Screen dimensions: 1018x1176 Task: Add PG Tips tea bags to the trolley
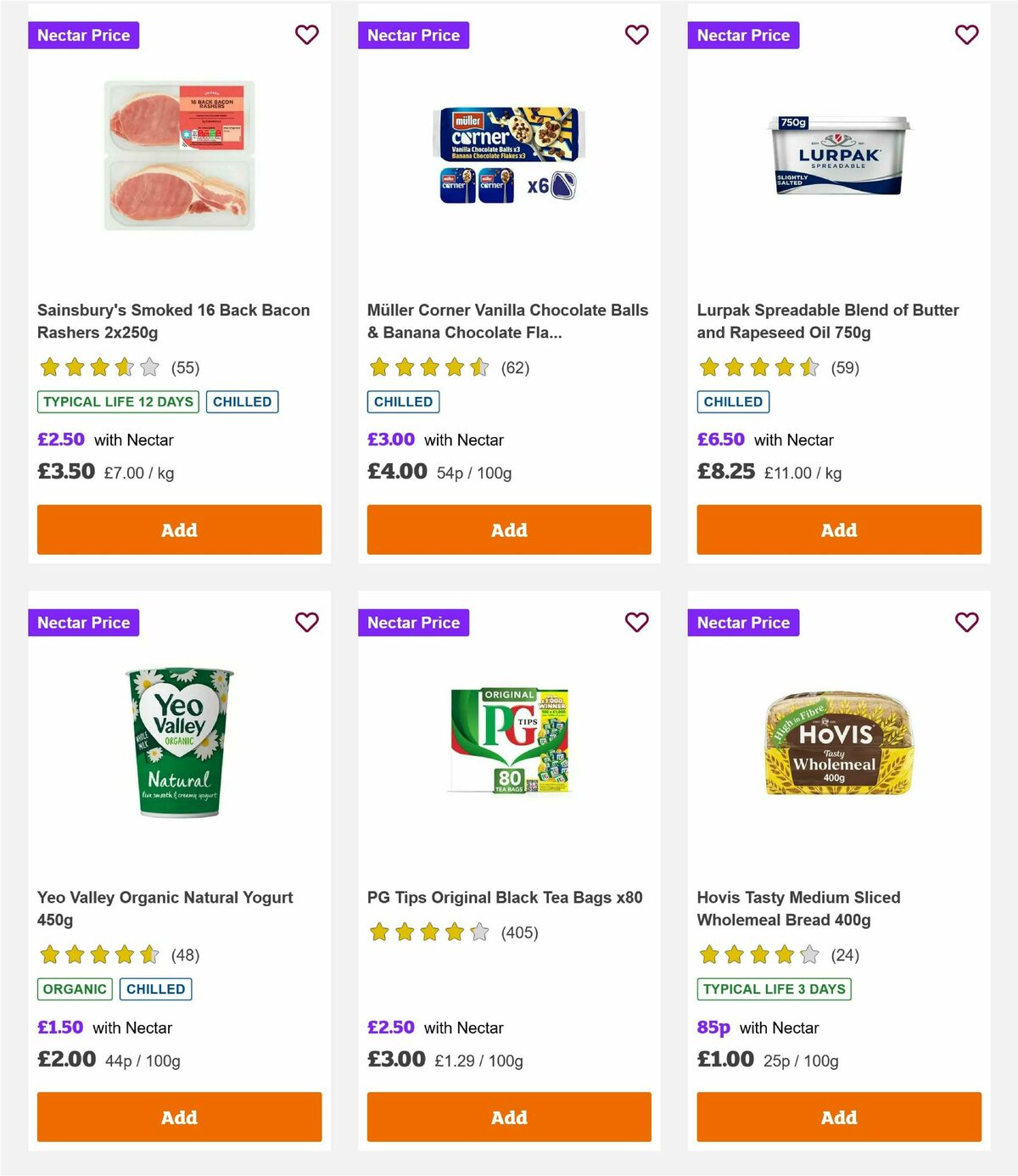(509, 1117)
